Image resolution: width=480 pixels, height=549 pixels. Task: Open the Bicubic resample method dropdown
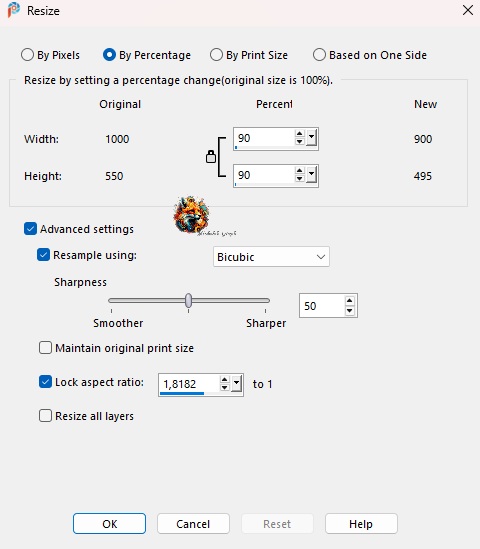(271, 257)
